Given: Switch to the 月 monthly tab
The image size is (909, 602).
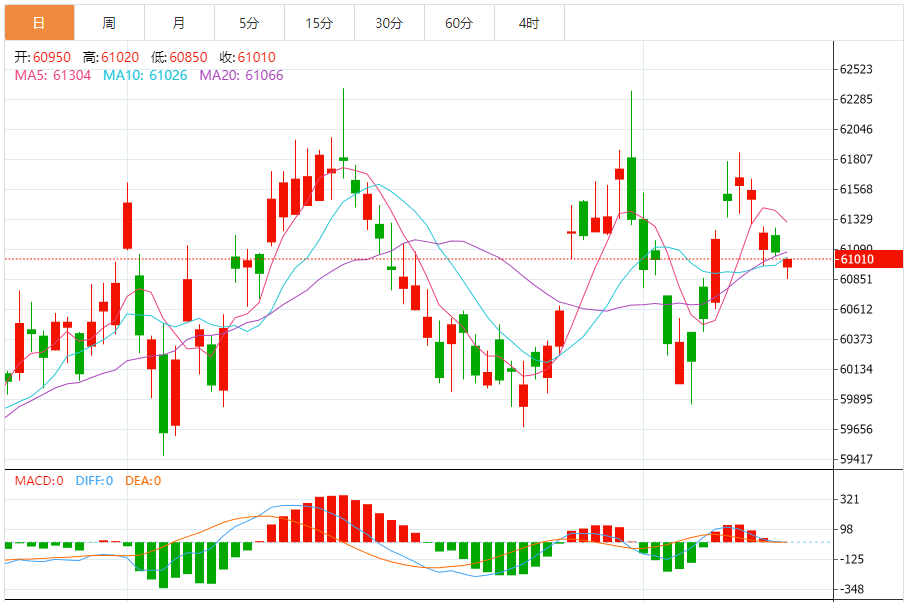Looking at the screenshot, I should 179,23.
